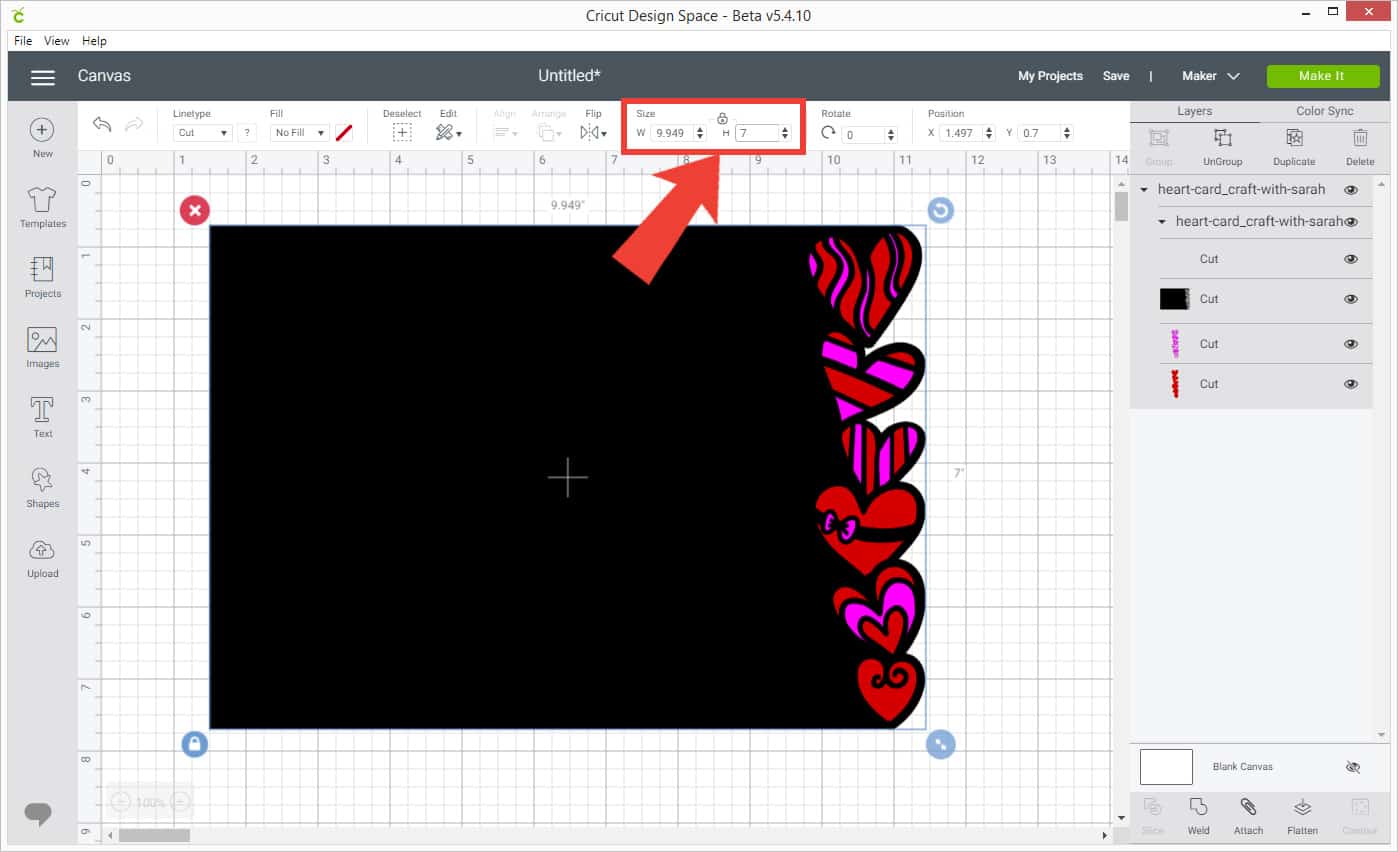The height and width of the screenshot is (852, 1398).
Task: Open the Flip options
Action: click(593, 132)
